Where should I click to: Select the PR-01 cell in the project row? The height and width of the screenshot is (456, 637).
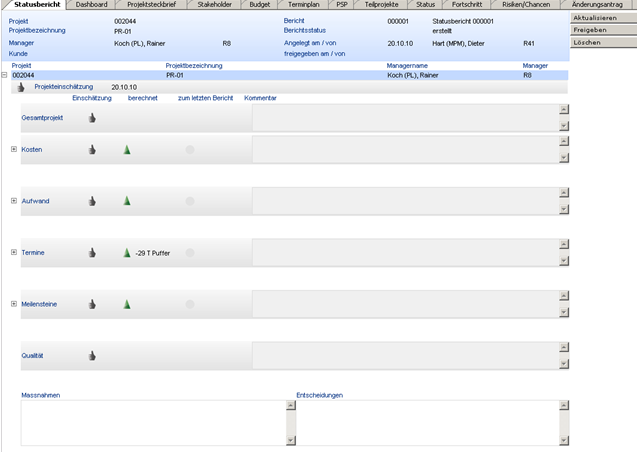click(x=175, y=75)
